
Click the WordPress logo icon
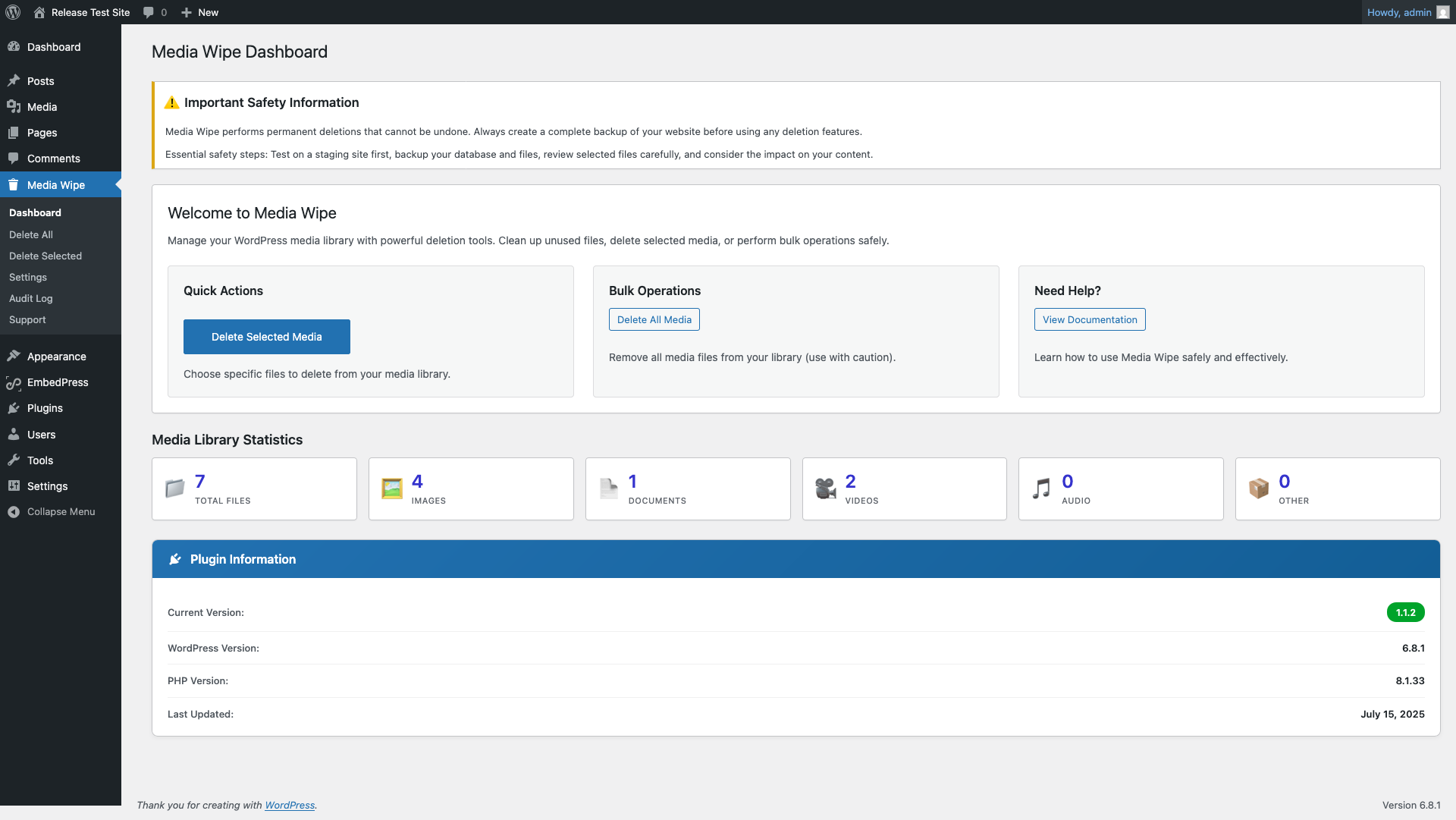click(x=12, y=12)
